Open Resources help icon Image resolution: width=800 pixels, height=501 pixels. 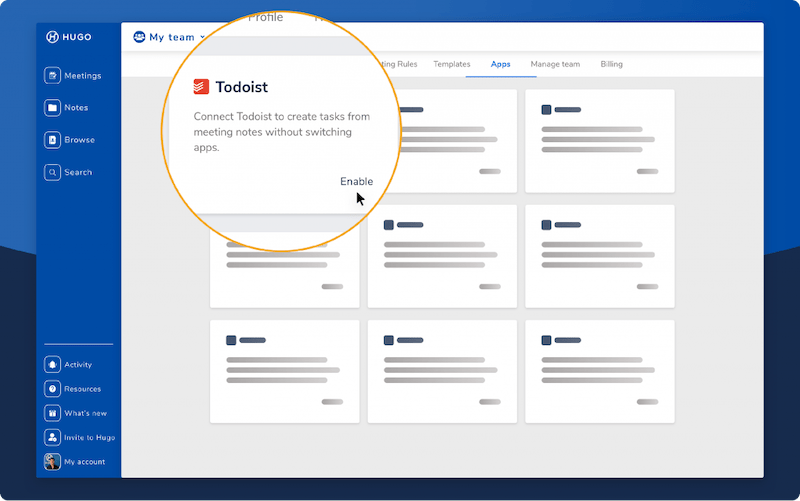(52, 389)
